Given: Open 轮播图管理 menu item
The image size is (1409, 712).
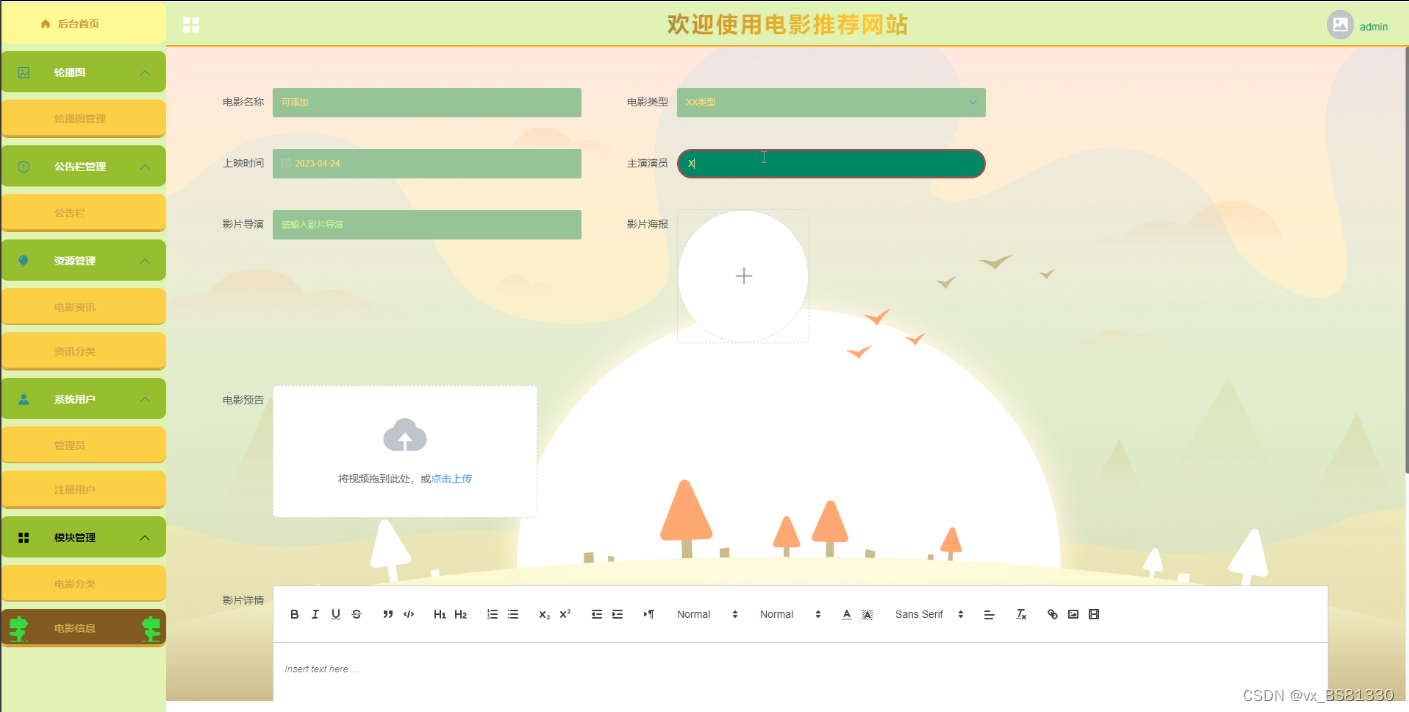Looking at the screenshot, I should [x=83, y=118].
